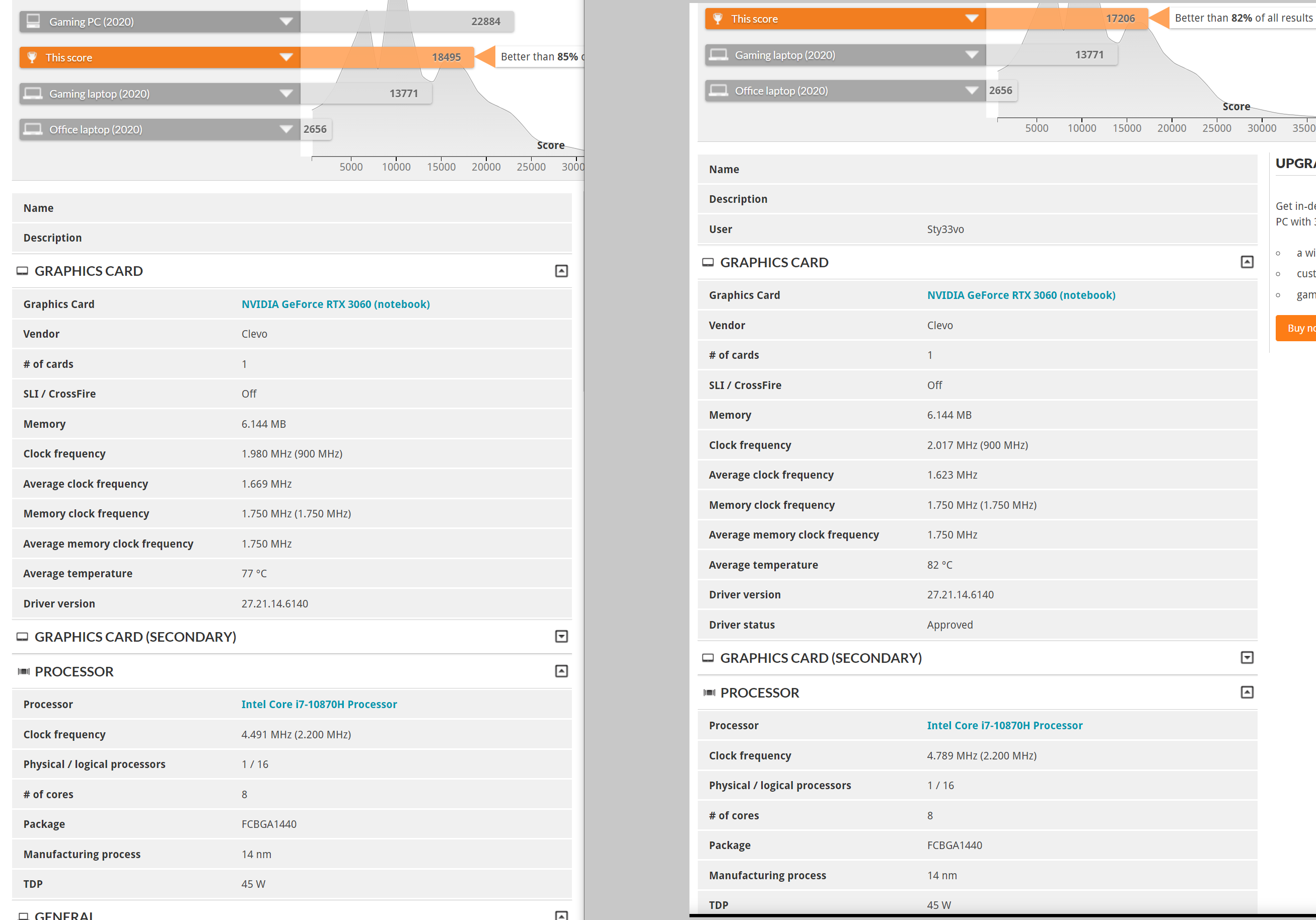The image size is (1316, 920).
Task: Open the Gaming PC (2020) dropdown in left window
Action: [x=286, y=22]
